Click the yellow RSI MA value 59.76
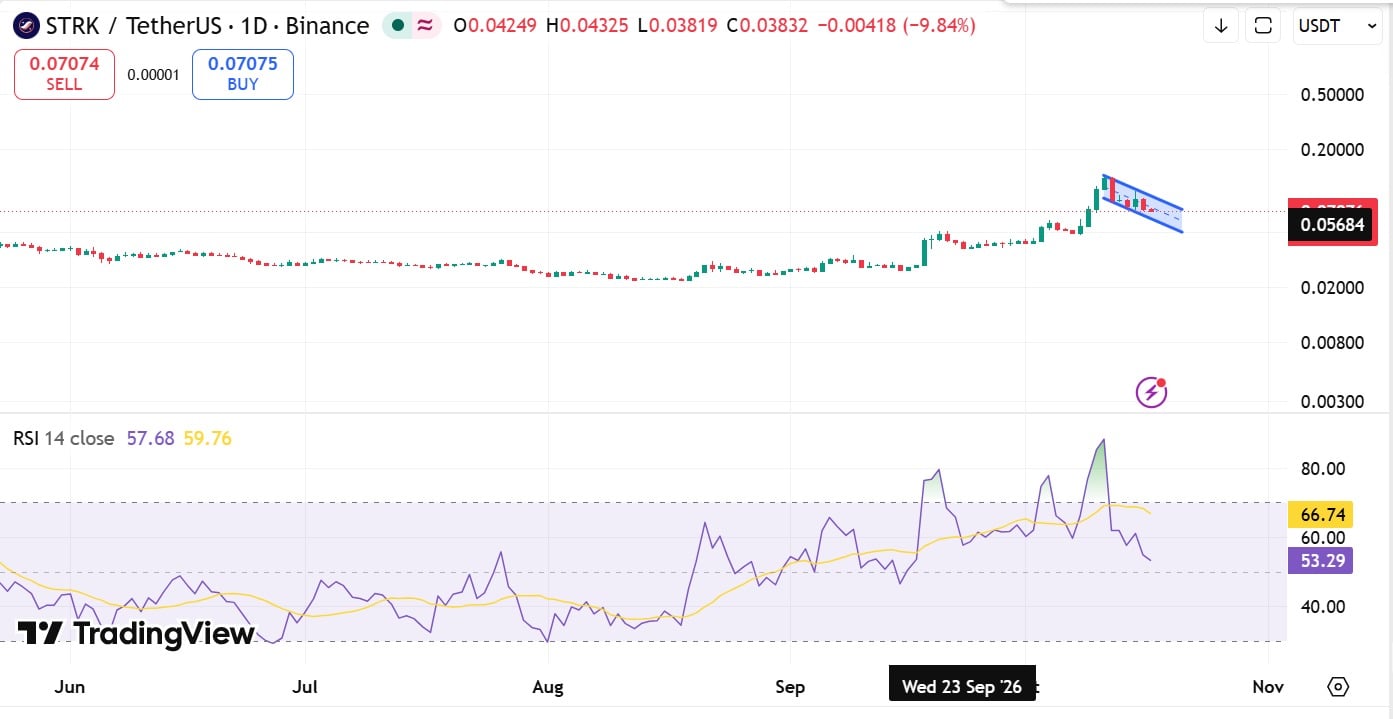1393x719 pixels. coord(207,438)
